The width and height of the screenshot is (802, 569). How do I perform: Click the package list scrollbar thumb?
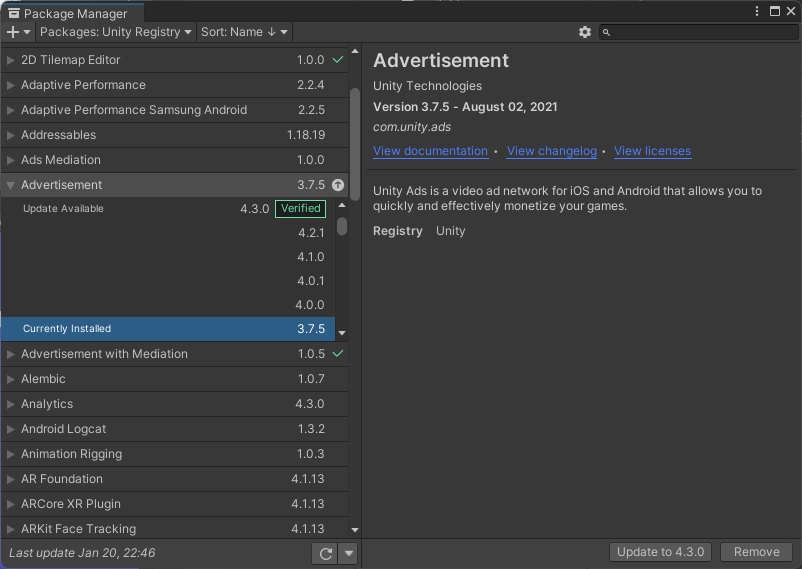[354, 144]
